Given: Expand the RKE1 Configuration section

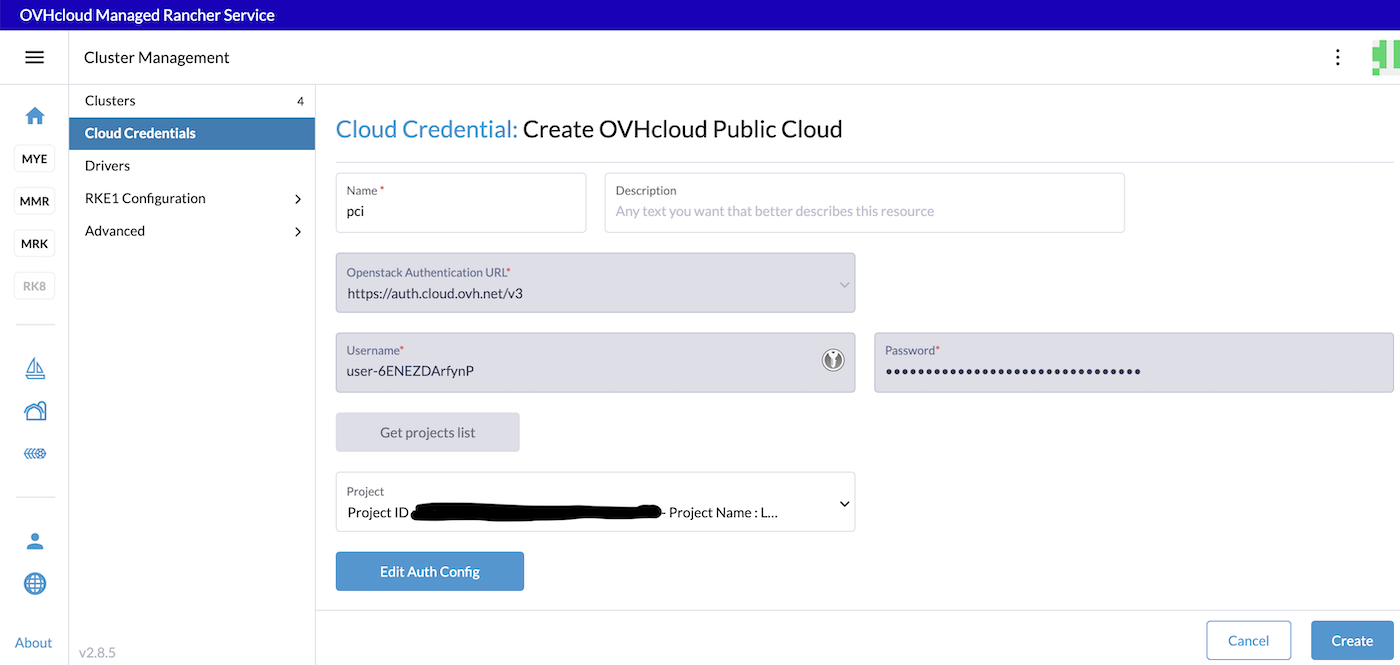Looking at the screenshot, I should pyautogui.click(x=191, y=198).
